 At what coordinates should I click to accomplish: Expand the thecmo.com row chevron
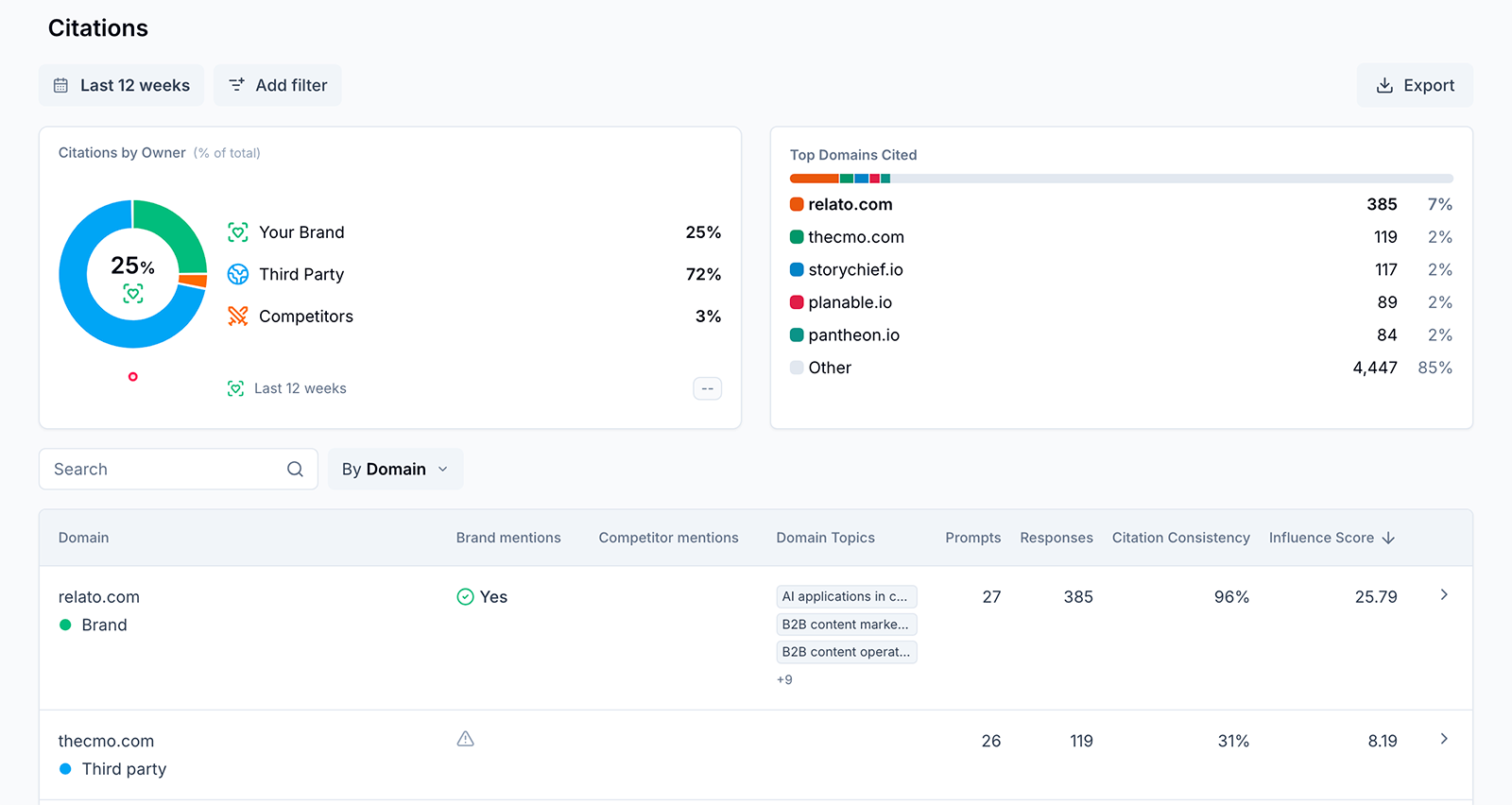1444,739
